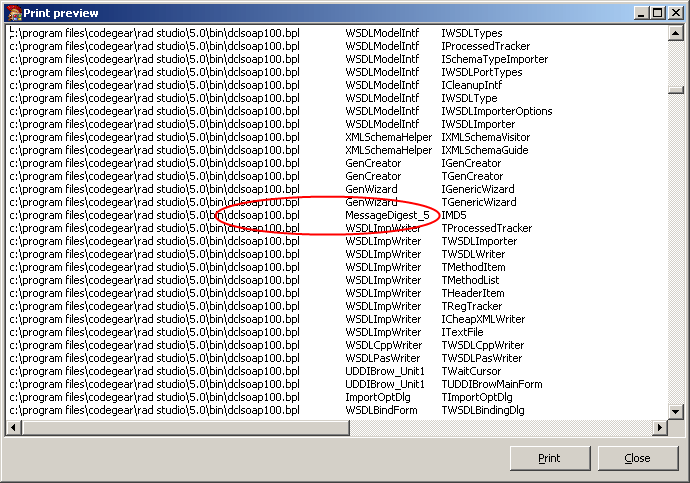The width and height of the screenshot is (690, 483).
Task: Click the vertical scrollbar thumb
Action: (x=675, y=90)
